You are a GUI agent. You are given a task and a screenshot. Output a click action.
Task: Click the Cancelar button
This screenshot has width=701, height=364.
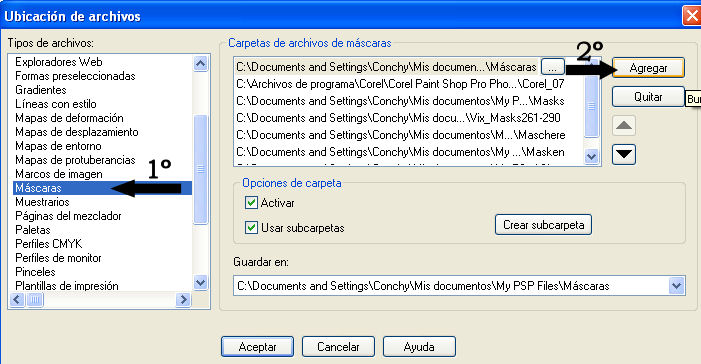pyautogui.click(x=338, y=347)
